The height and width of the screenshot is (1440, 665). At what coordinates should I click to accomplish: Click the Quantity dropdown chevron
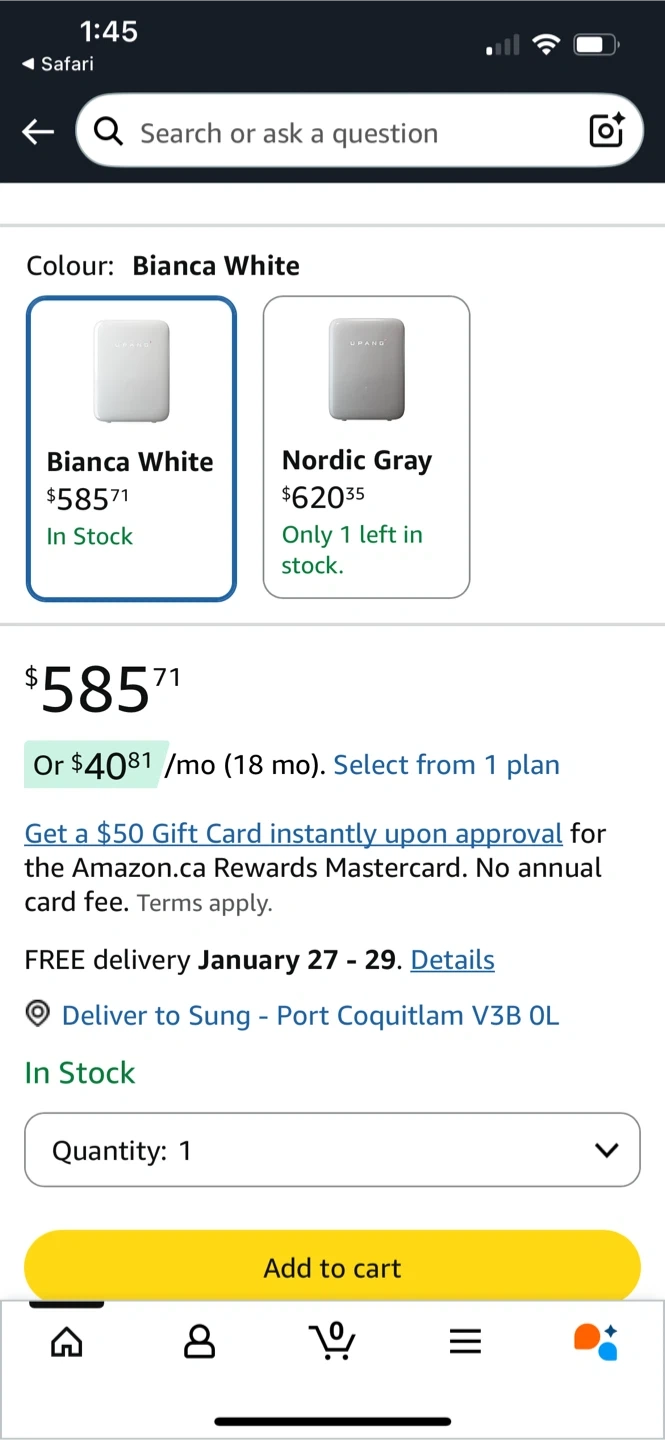pos(606,1150)
